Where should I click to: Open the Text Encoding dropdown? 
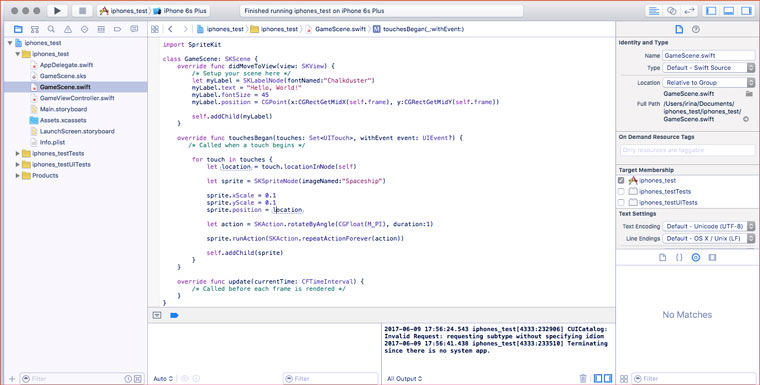click(x=709, y=226)
